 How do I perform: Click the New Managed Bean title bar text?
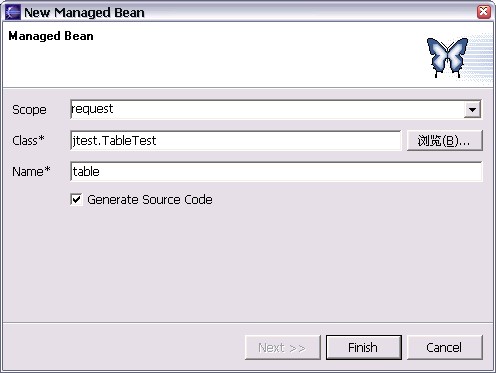84,13
